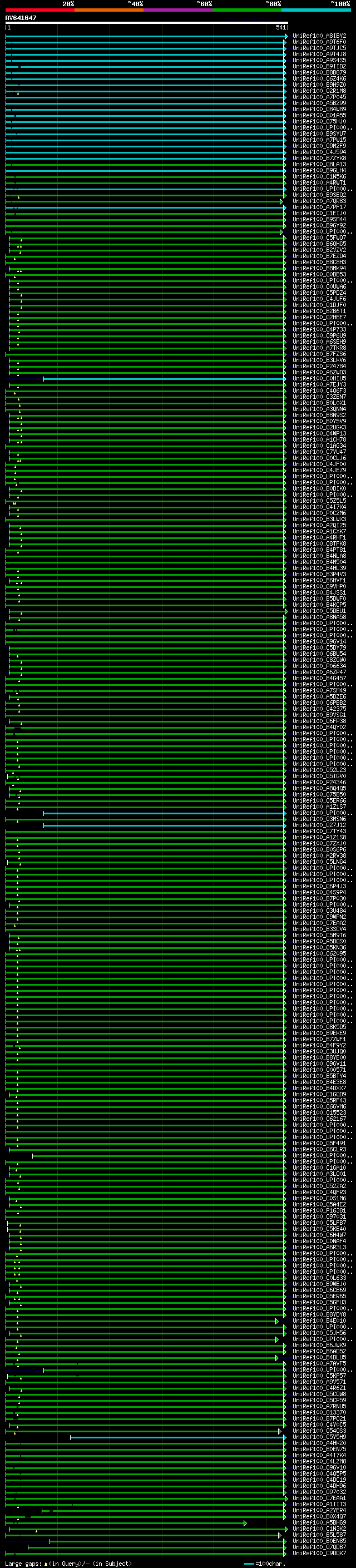Screen dimensions: 356x1568
Task: Select hit label UniRef100_Q8K5D5
Action: coord(319,1027)
